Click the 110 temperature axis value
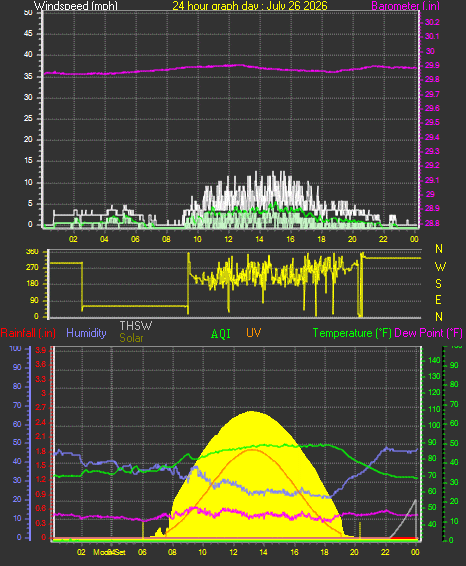 (434, 409)
